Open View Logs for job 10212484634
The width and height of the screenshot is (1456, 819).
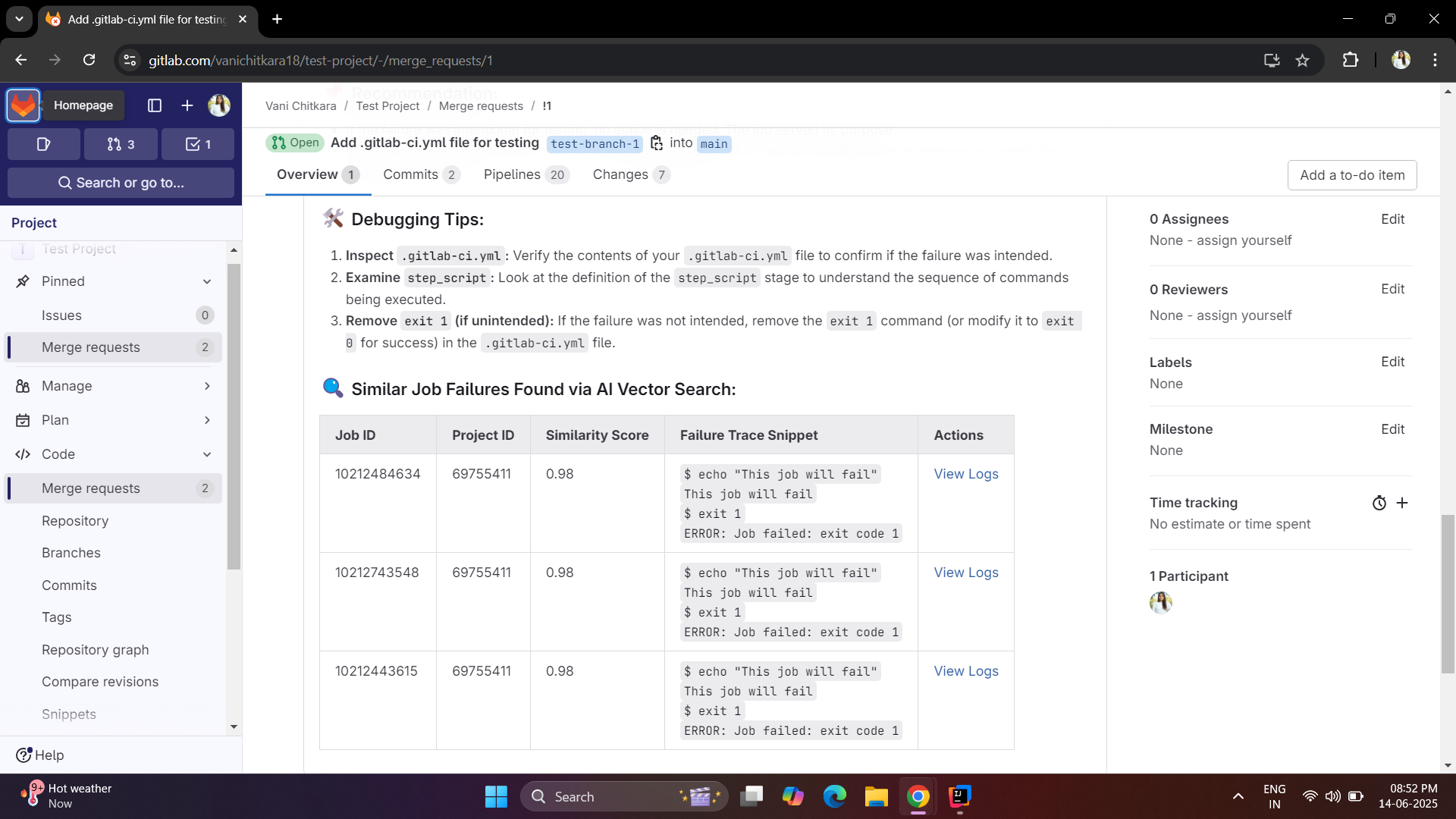(x=965, y=474)
